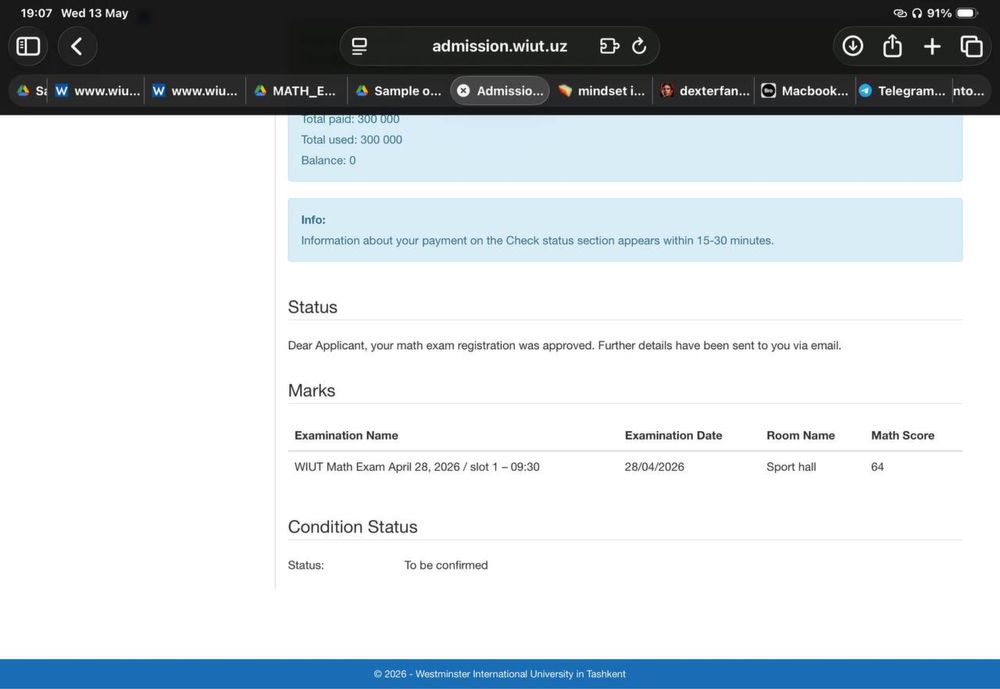Image resolution: width=1000 pixels, height=689 pixels.
Task: Open the page reader menu icon
Action: [x=360, y=47]
